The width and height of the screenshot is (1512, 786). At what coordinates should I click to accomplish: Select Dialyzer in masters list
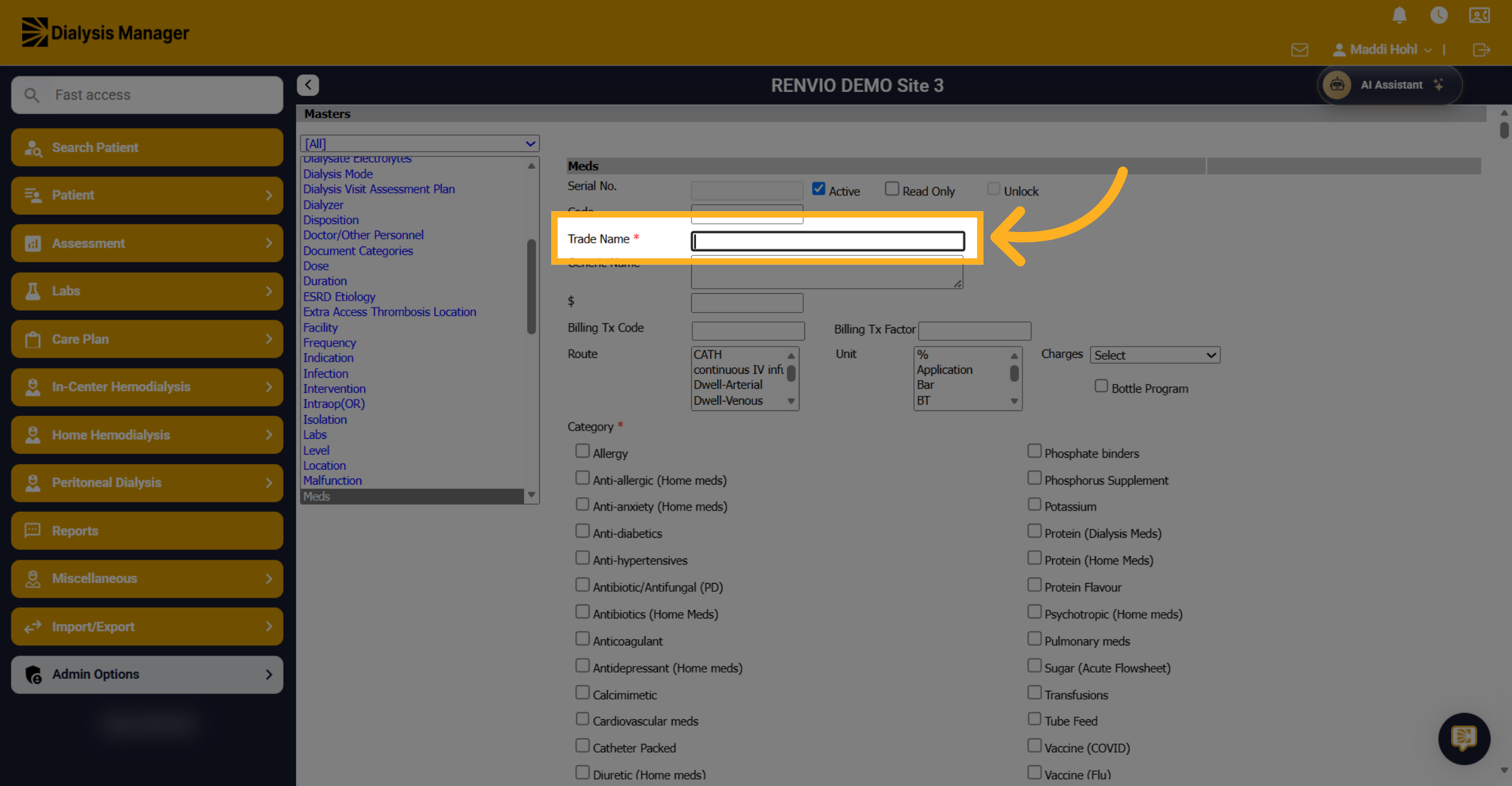(x=323, y=205)
